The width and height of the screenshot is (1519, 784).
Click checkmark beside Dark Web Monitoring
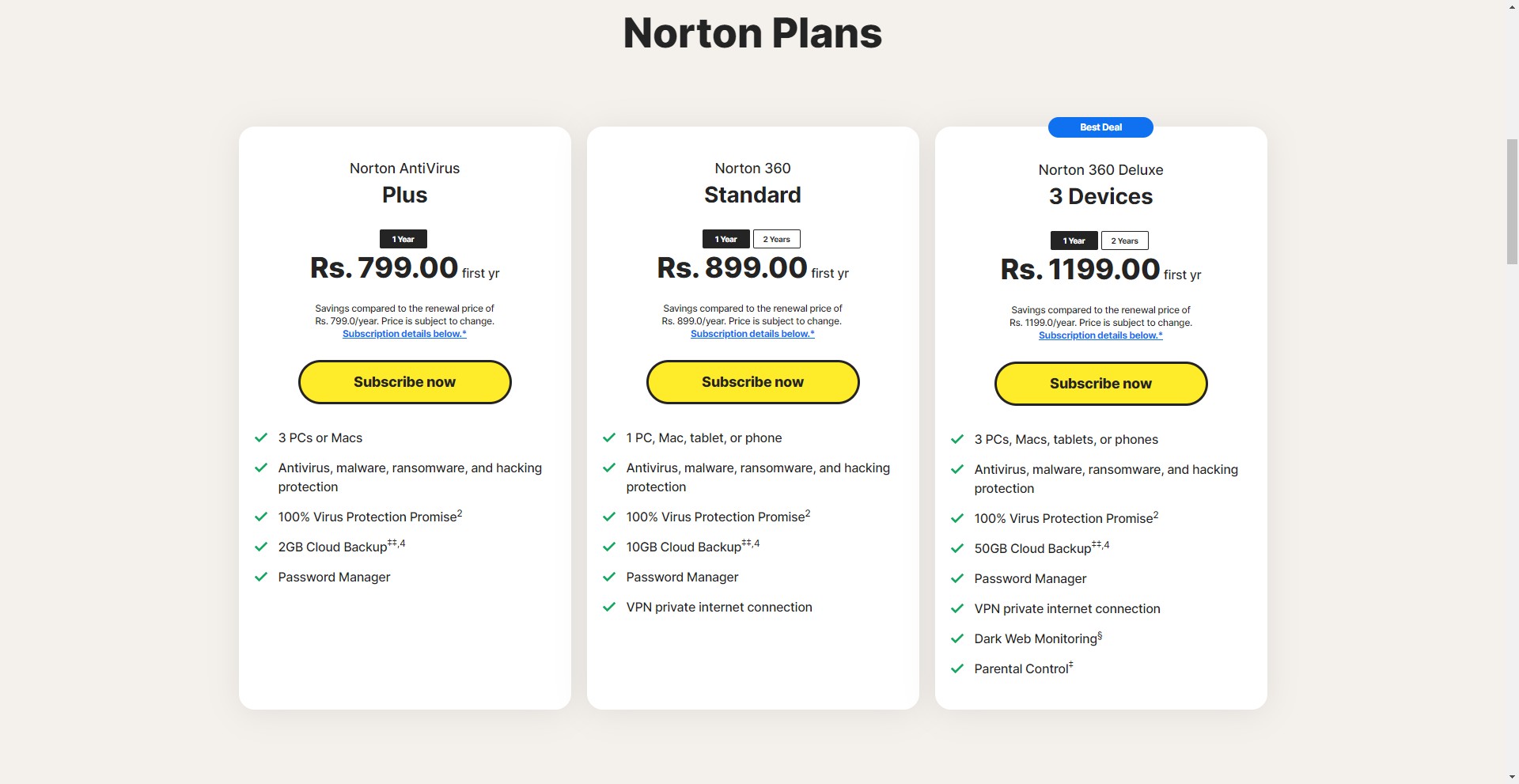coord(957,638)
